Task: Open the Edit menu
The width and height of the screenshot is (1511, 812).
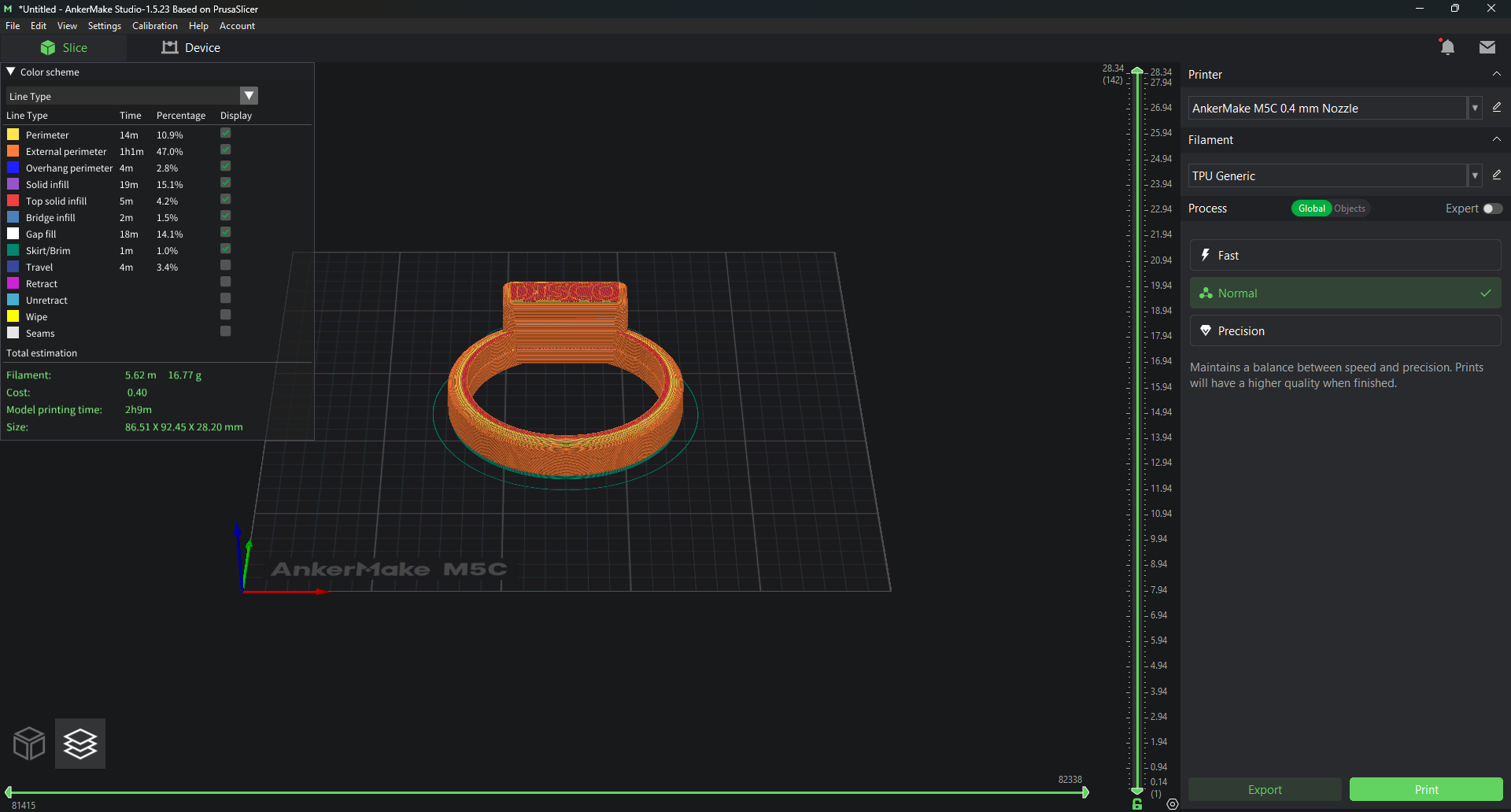Action: [x=39, y=26]
